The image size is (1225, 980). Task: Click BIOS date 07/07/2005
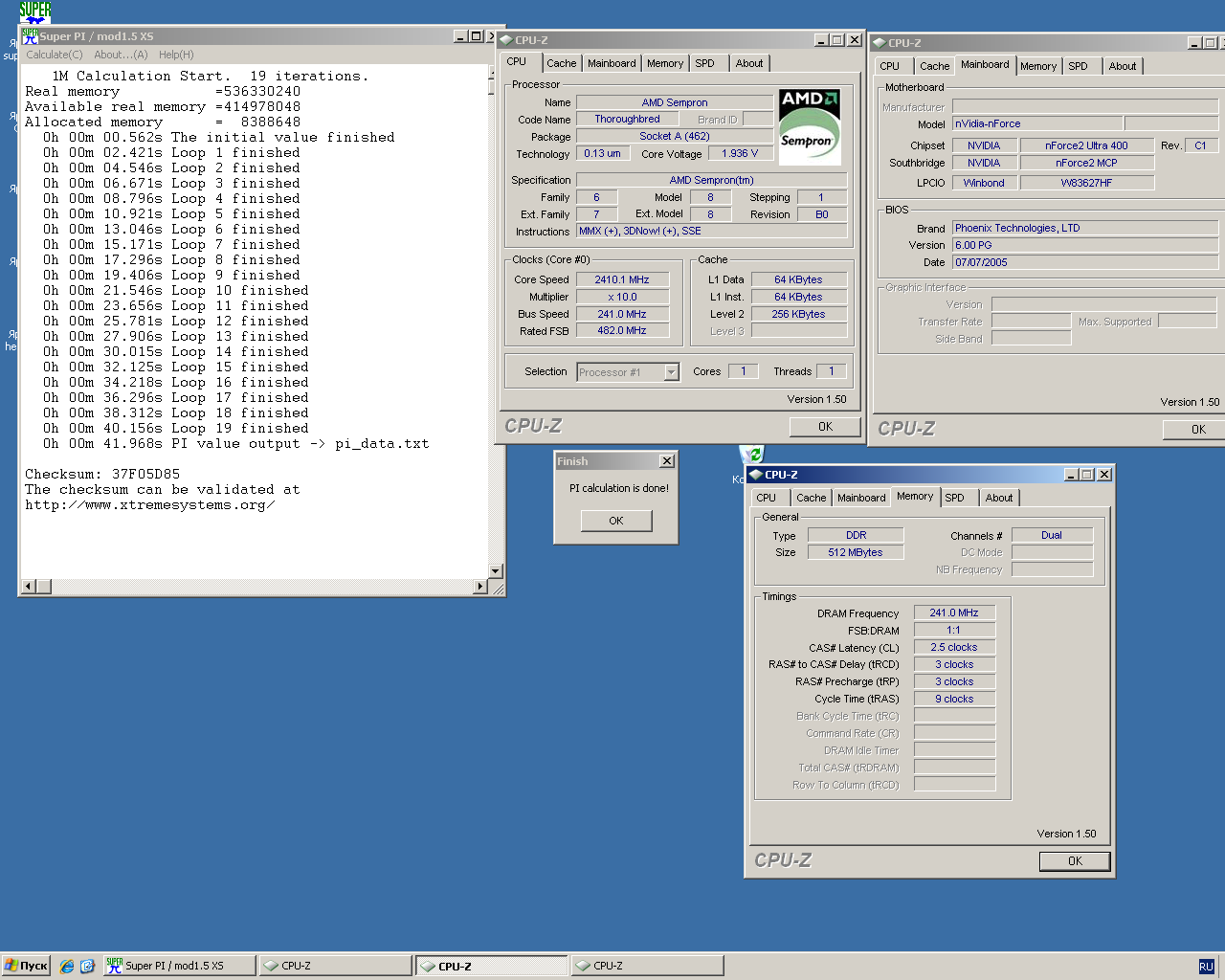(x=1085, y=262)
